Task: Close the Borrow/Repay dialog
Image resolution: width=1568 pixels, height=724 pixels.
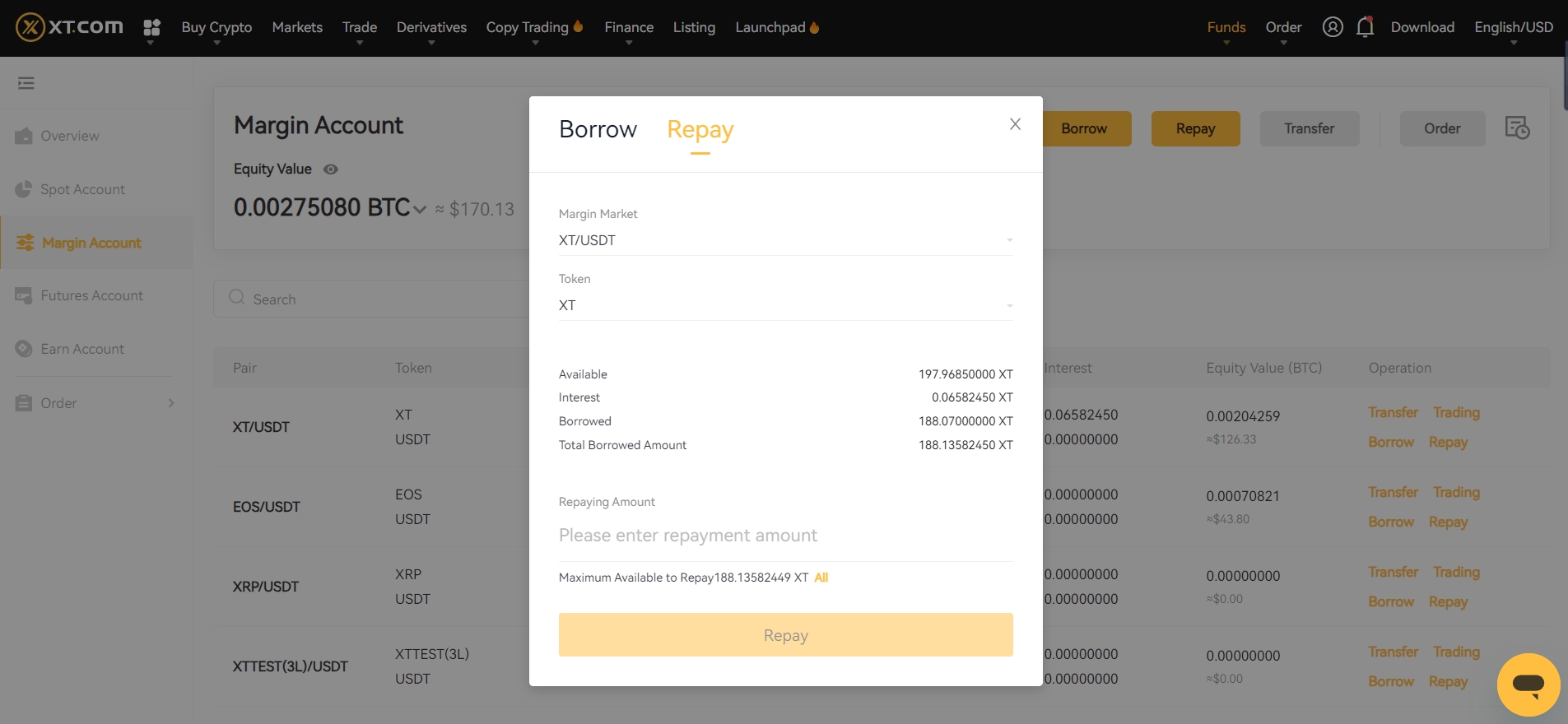Action: pos(1015,123)
